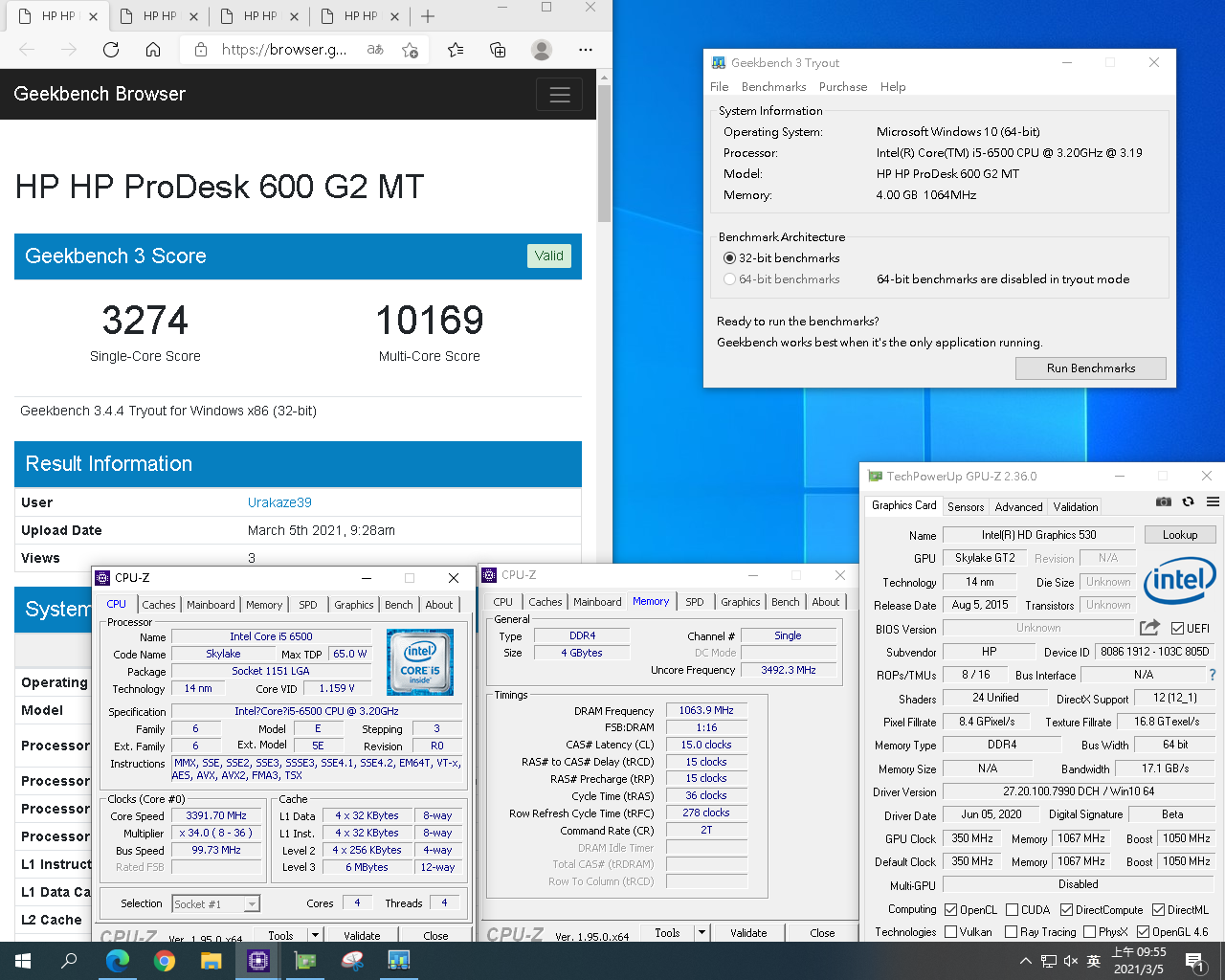
Task: Open notification center in system tray
Action: coord(1194,961)
